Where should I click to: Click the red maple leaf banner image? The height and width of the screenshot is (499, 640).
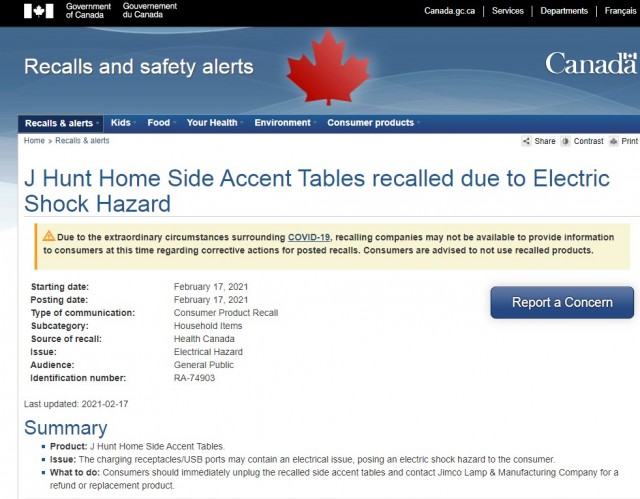[x=328, y=68]
